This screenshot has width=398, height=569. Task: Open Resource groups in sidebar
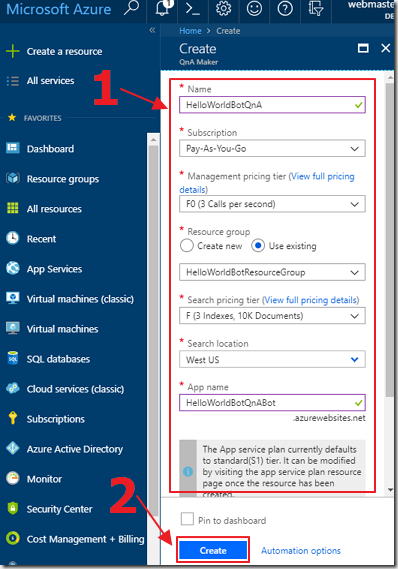[63, 179]
